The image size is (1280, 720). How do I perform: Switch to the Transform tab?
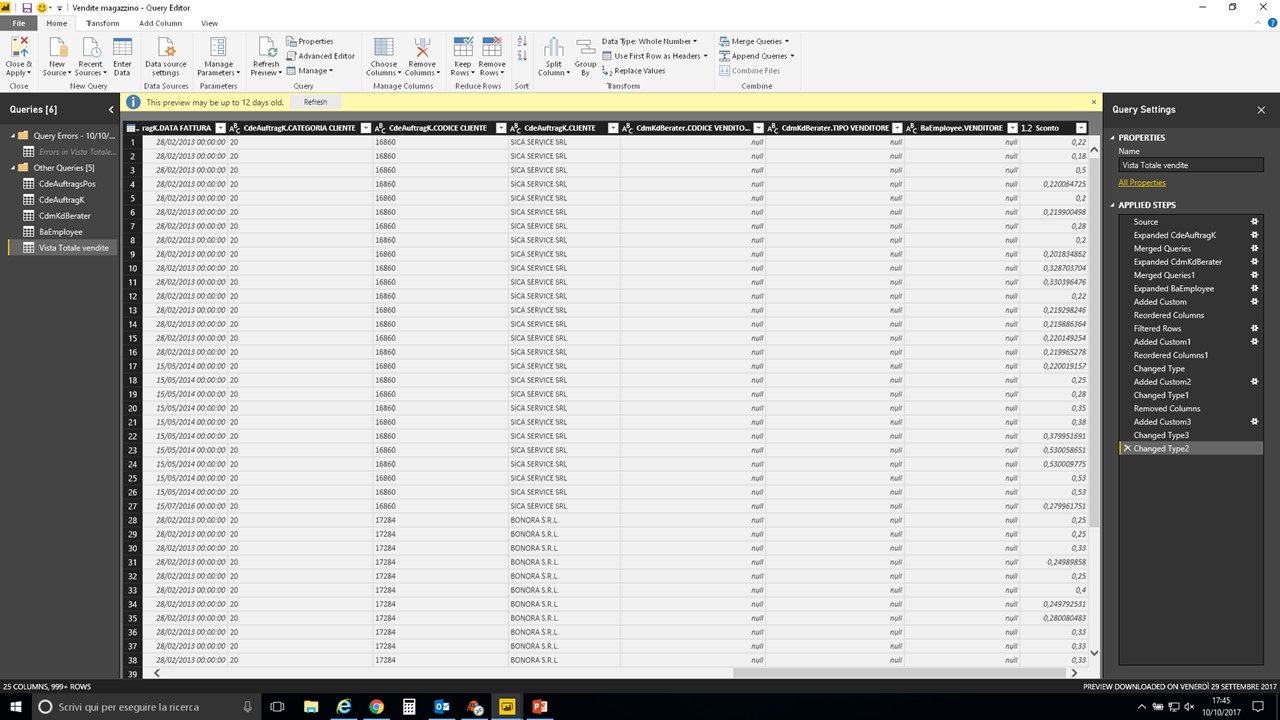pos(102,23)
